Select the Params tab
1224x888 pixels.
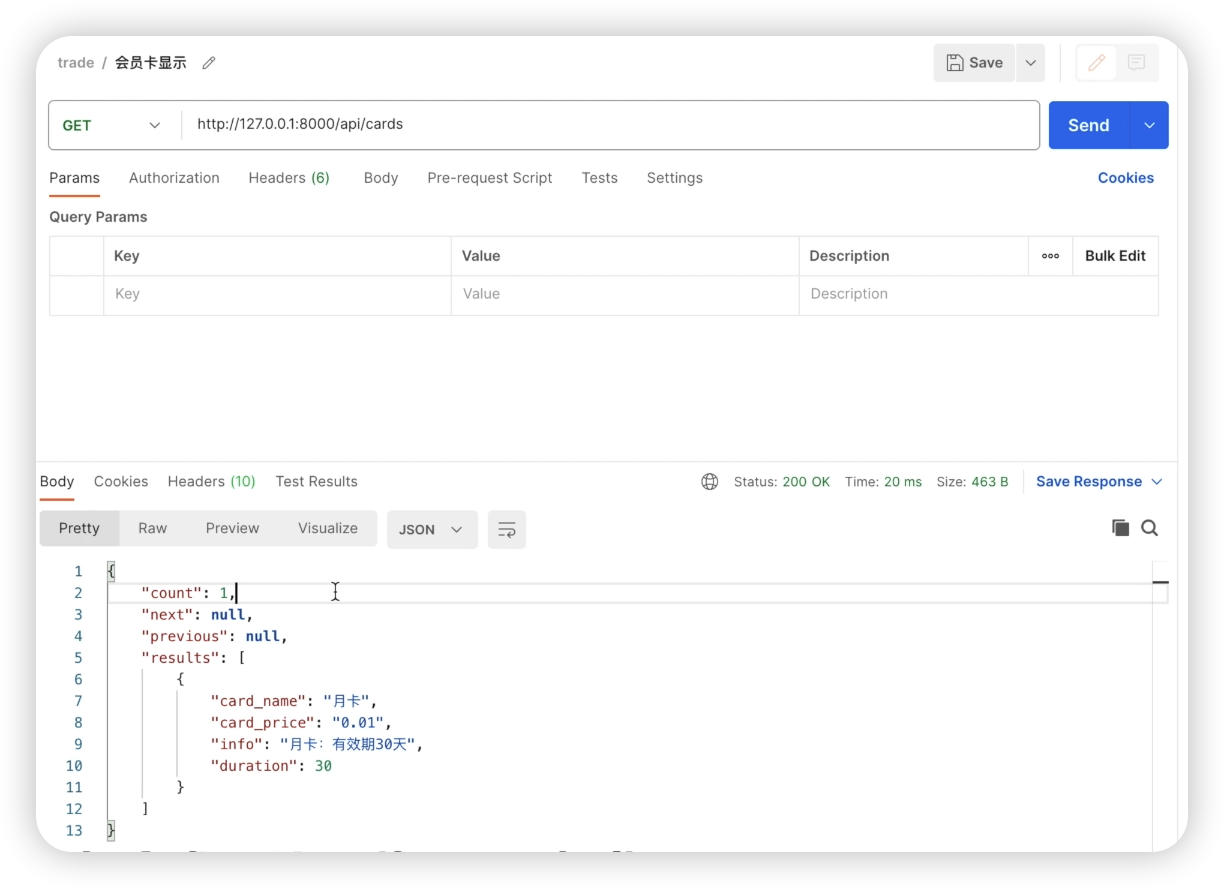[74, 178]
